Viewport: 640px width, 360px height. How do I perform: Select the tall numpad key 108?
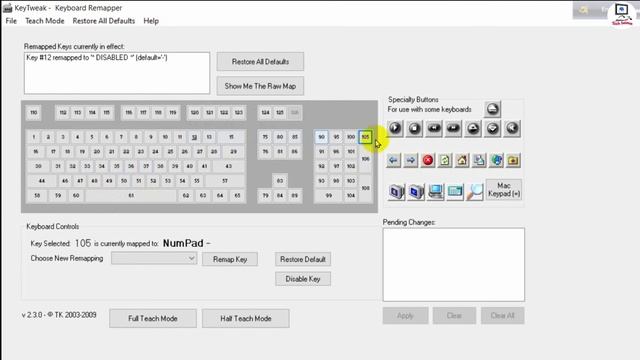[365, 188]
